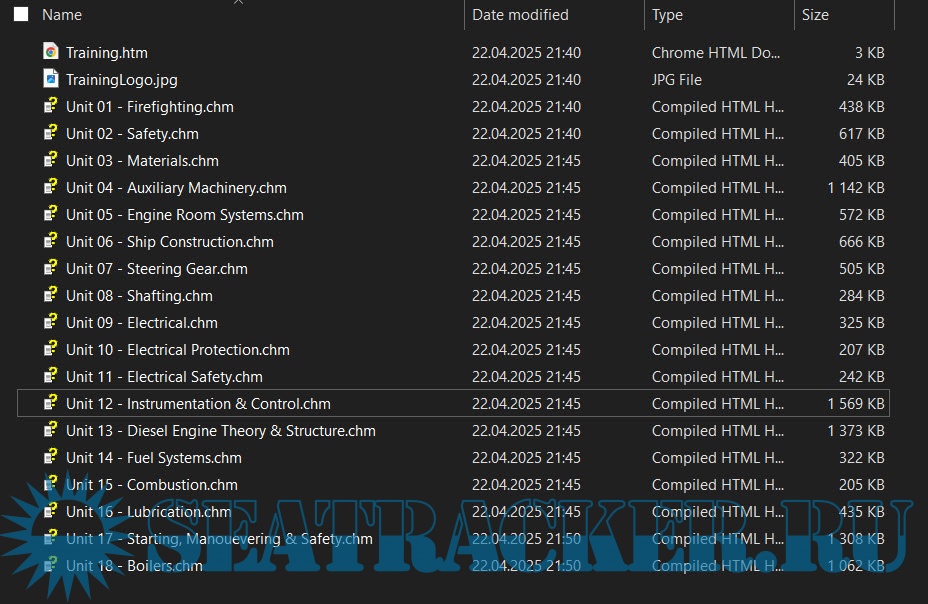Sort files by Size column header

coord(815,15)
